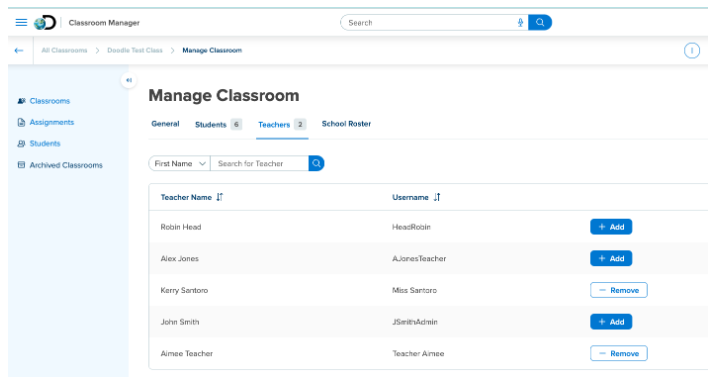The width and height of the screenshot is (722, 381).
Task: Click the Search for Teacher field
Action: (x=259, y=163)
